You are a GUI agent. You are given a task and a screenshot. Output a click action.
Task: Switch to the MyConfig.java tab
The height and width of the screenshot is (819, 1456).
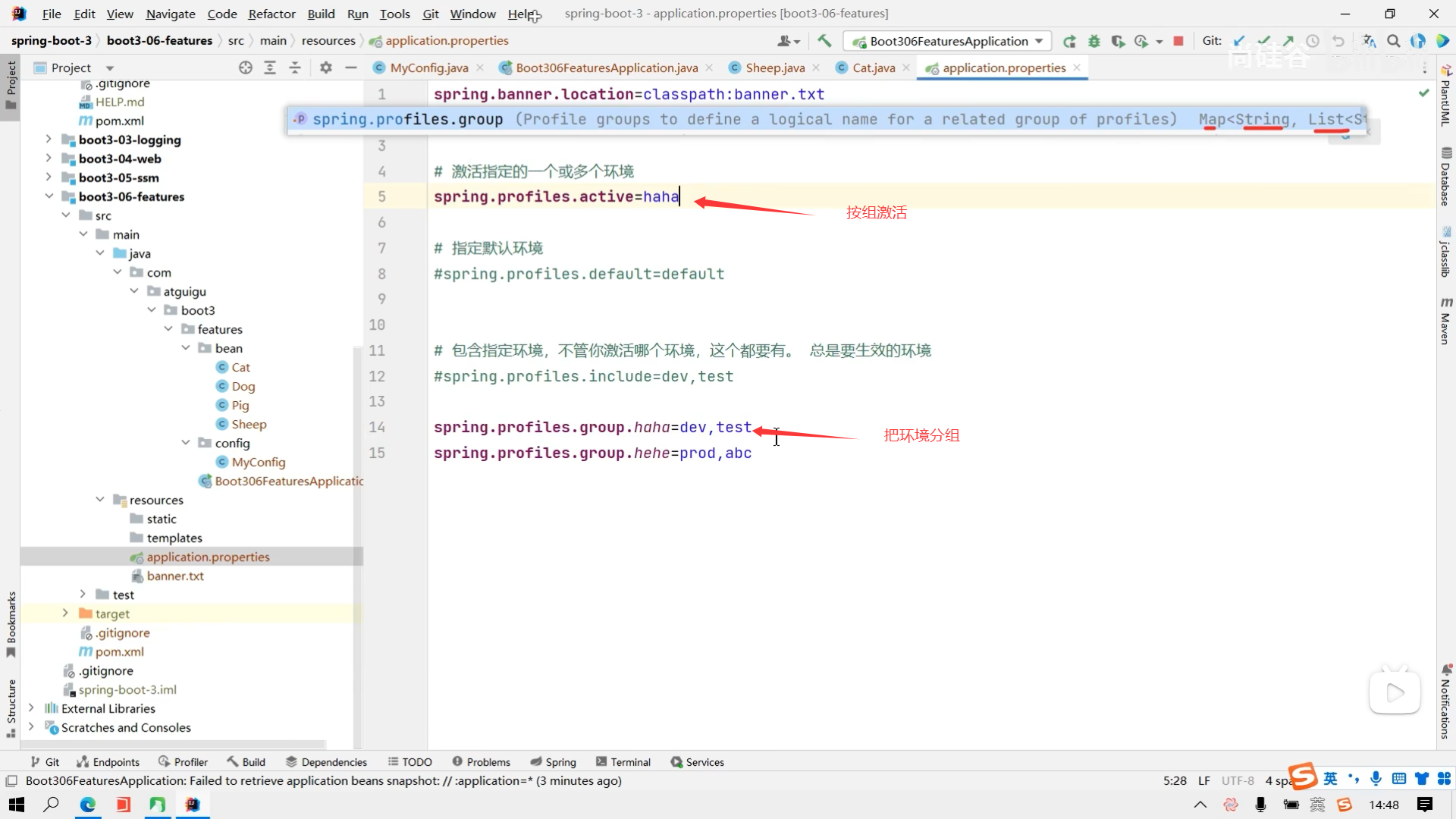428,67
